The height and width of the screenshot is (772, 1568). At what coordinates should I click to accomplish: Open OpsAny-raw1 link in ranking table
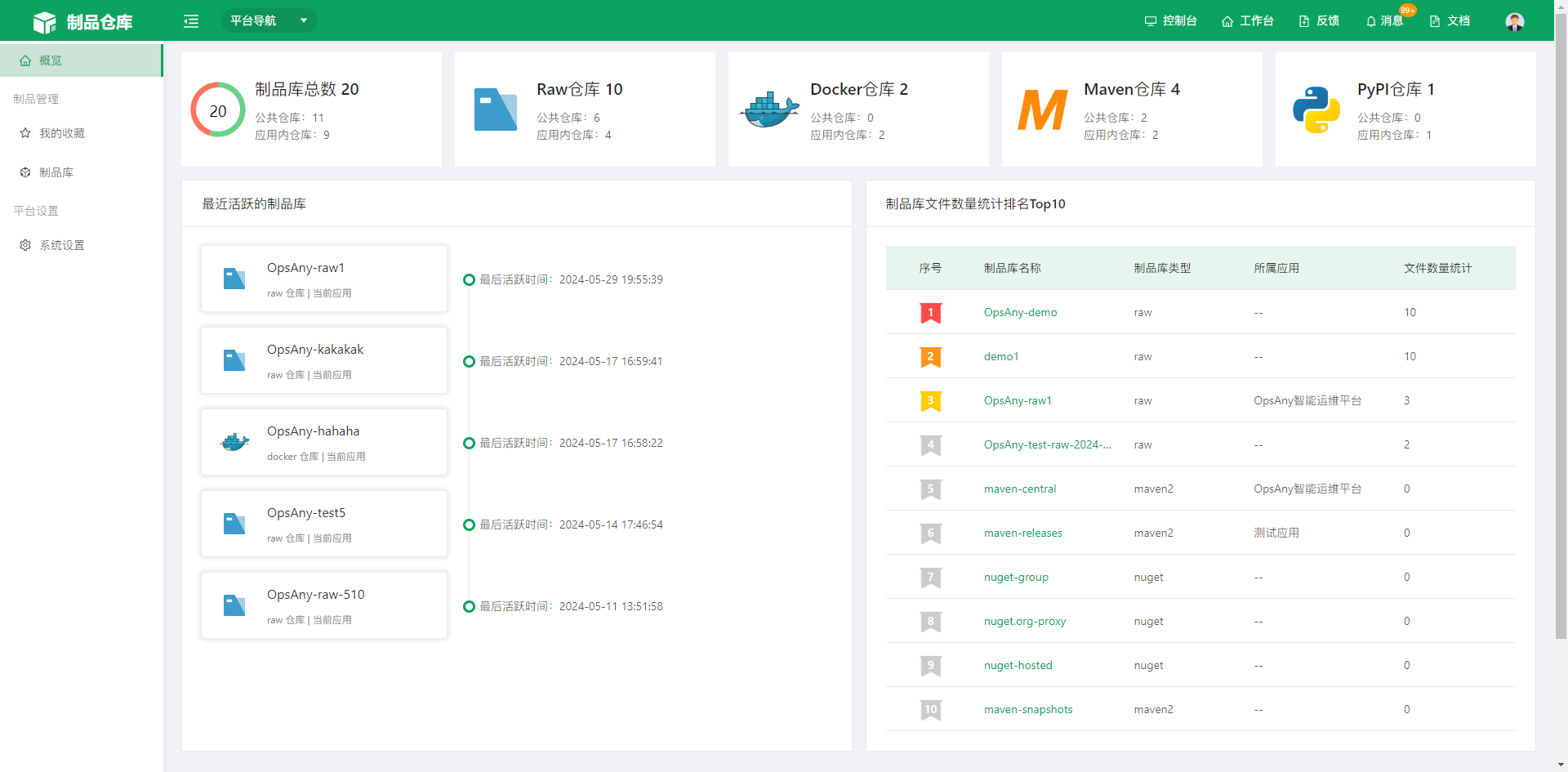point(1018,400)
